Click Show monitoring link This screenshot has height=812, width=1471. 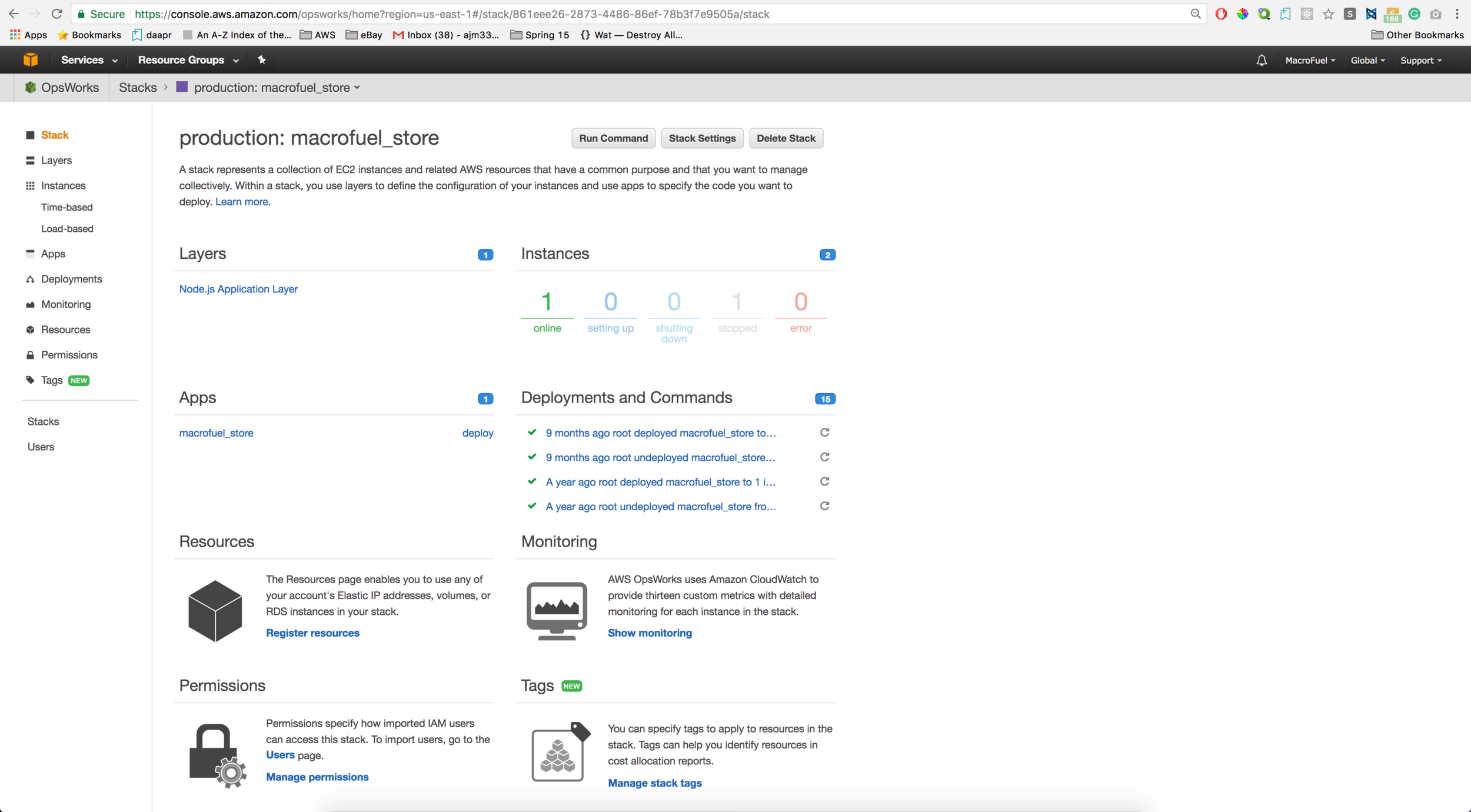coord(650,633)
